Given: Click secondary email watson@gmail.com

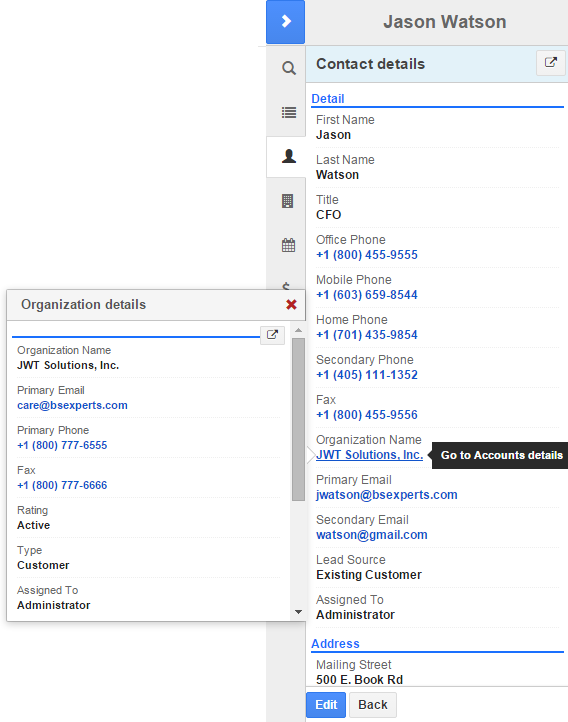Looking at the screenshot, I should (x=371, y=535).
